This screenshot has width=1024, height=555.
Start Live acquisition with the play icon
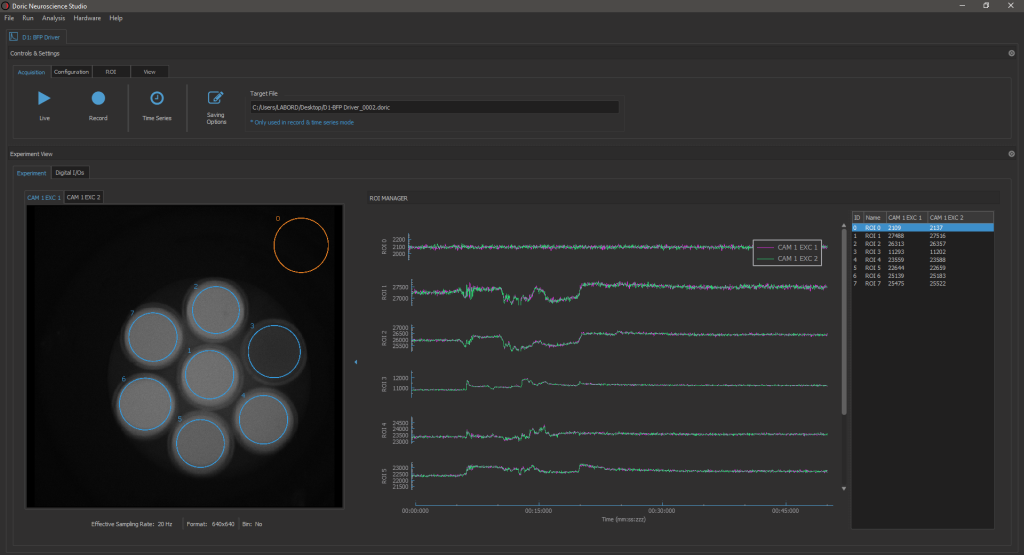pos(44,98)
